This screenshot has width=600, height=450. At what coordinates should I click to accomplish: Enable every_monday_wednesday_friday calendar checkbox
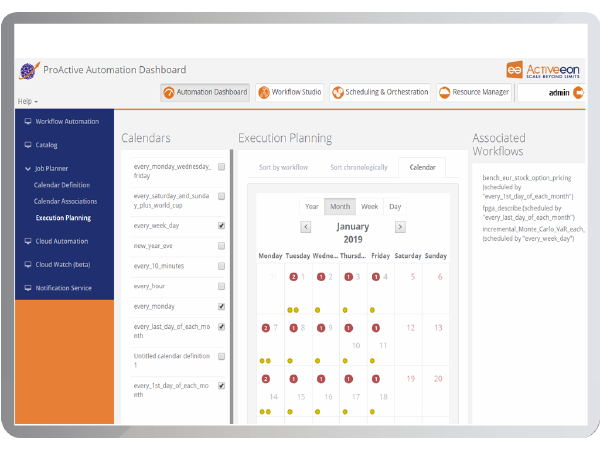click(221, 166)
